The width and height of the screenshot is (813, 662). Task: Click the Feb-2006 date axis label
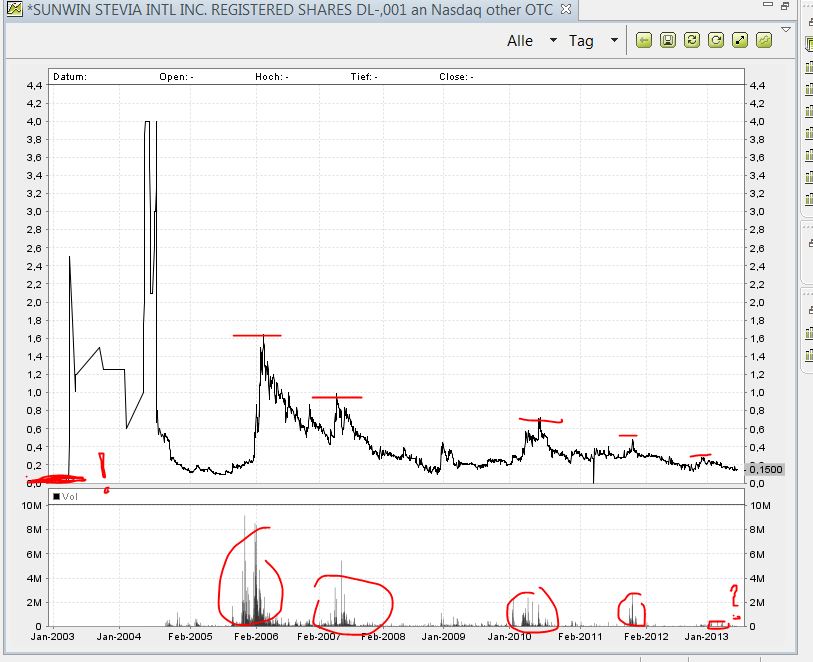coord(256,637)
